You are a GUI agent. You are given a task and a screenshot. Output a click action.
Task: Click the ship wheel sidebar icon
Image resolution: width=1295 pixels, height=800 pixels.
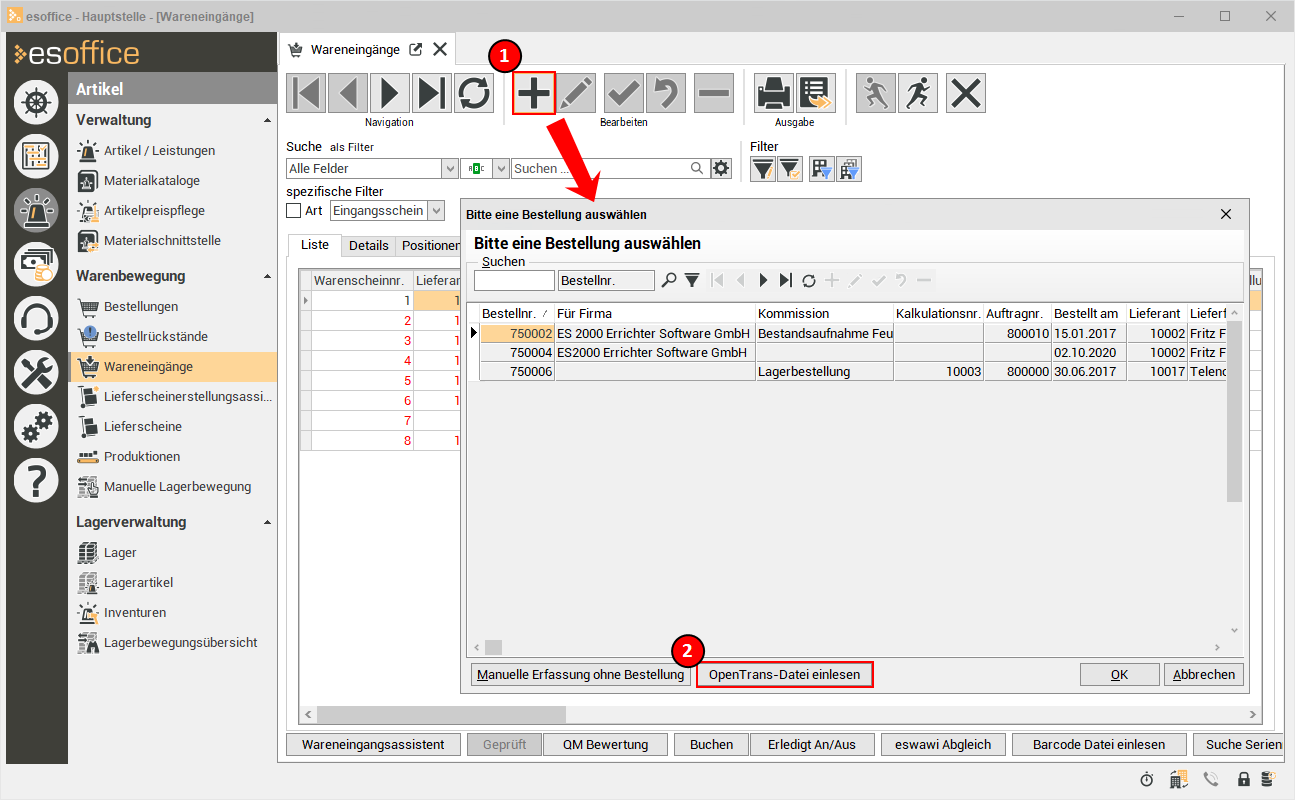[x=36, y=102]
